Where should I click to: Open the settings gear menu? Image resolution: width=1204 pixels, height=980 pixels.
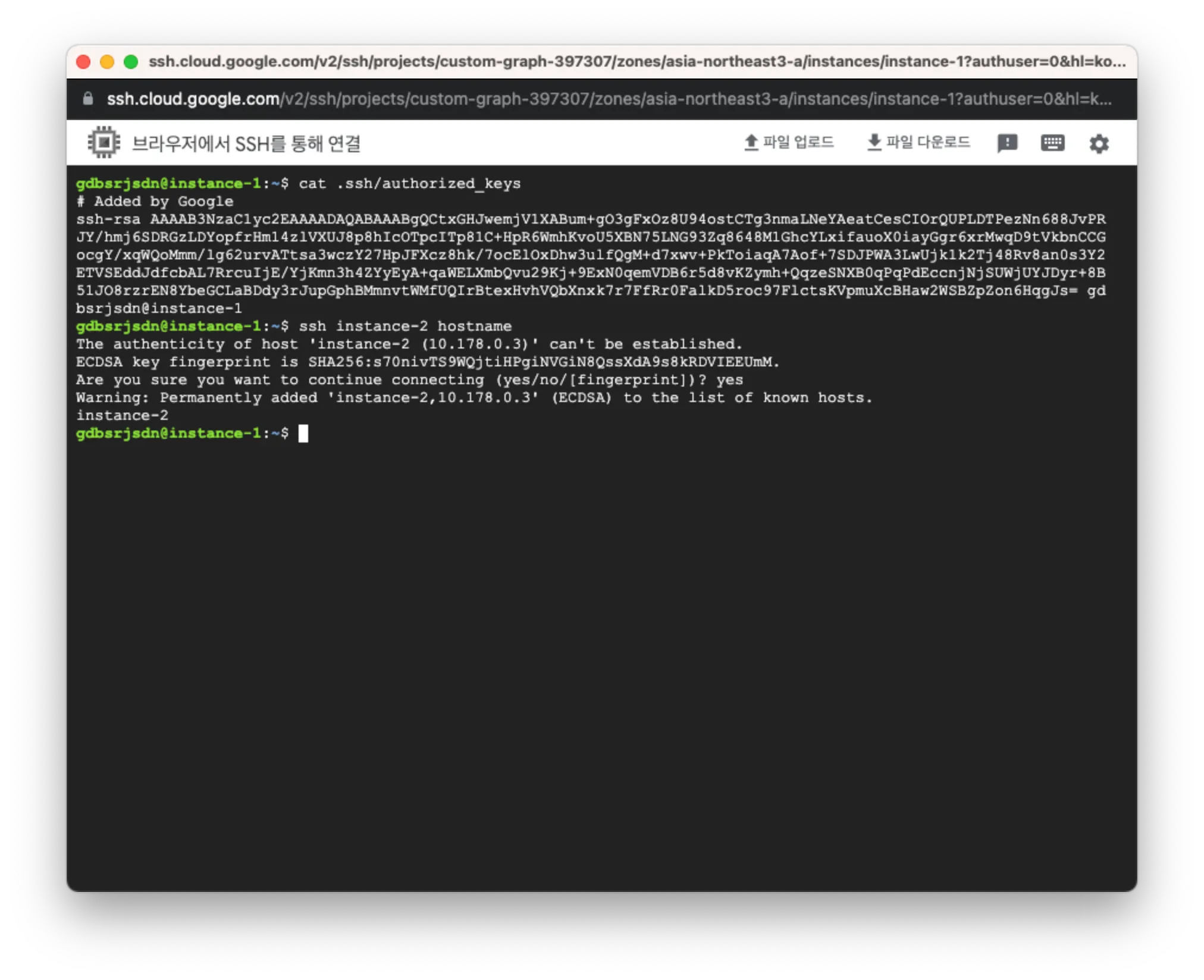click(x=1099, y=143)
